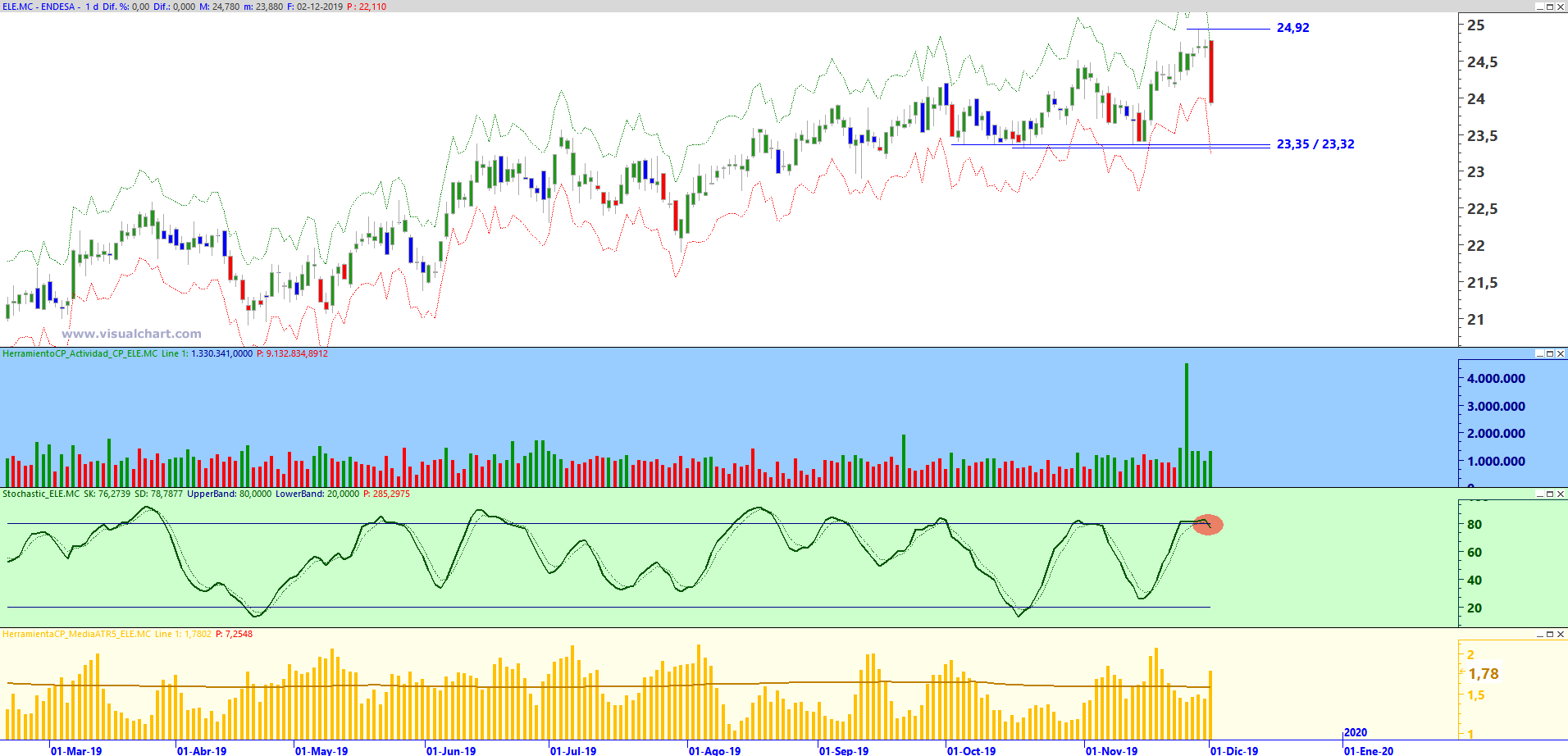Click the 4.000.000 volume axis label
1568x756 pixels.
point(1497,379)
